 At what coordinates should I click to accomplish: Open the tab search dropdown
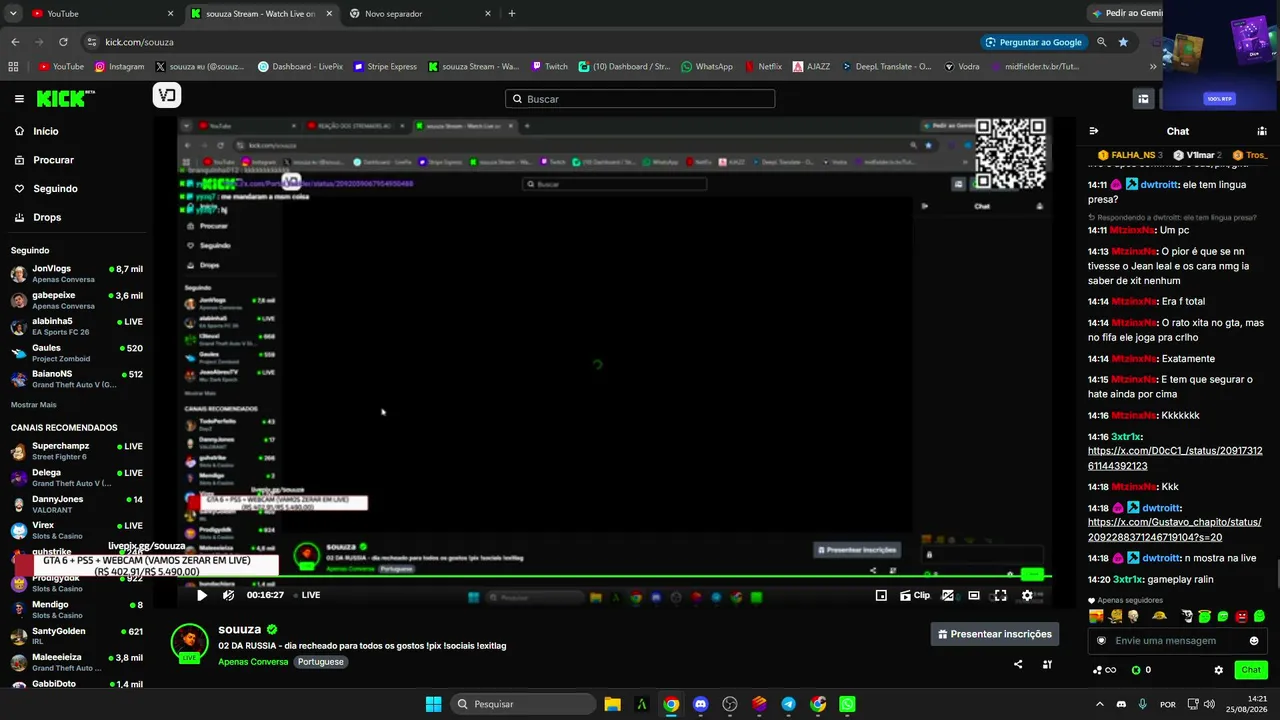[x=13, y=14]
